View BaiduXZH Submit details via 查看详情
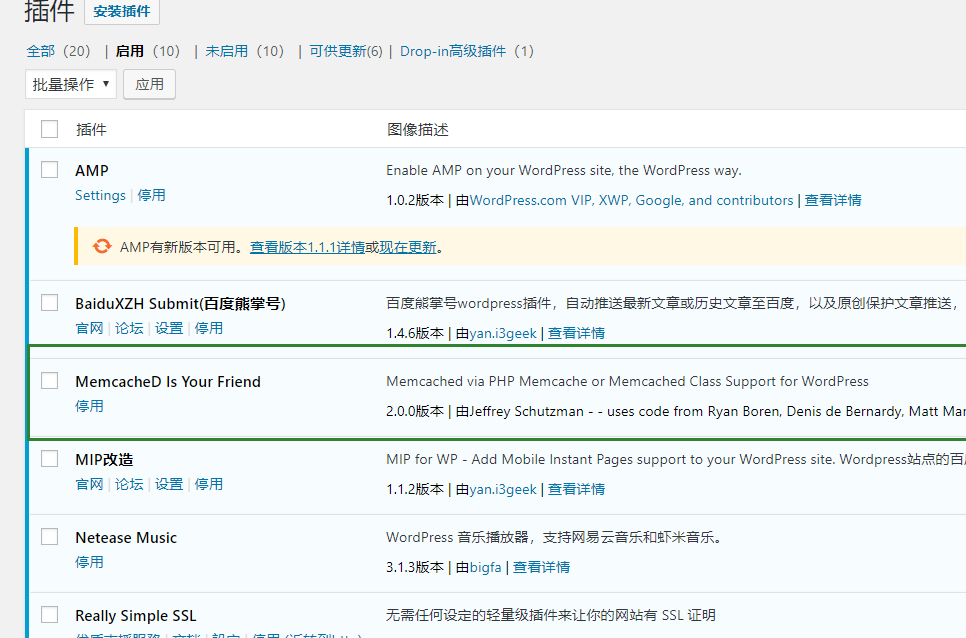 pyautogui.click(x=577, y=333)
